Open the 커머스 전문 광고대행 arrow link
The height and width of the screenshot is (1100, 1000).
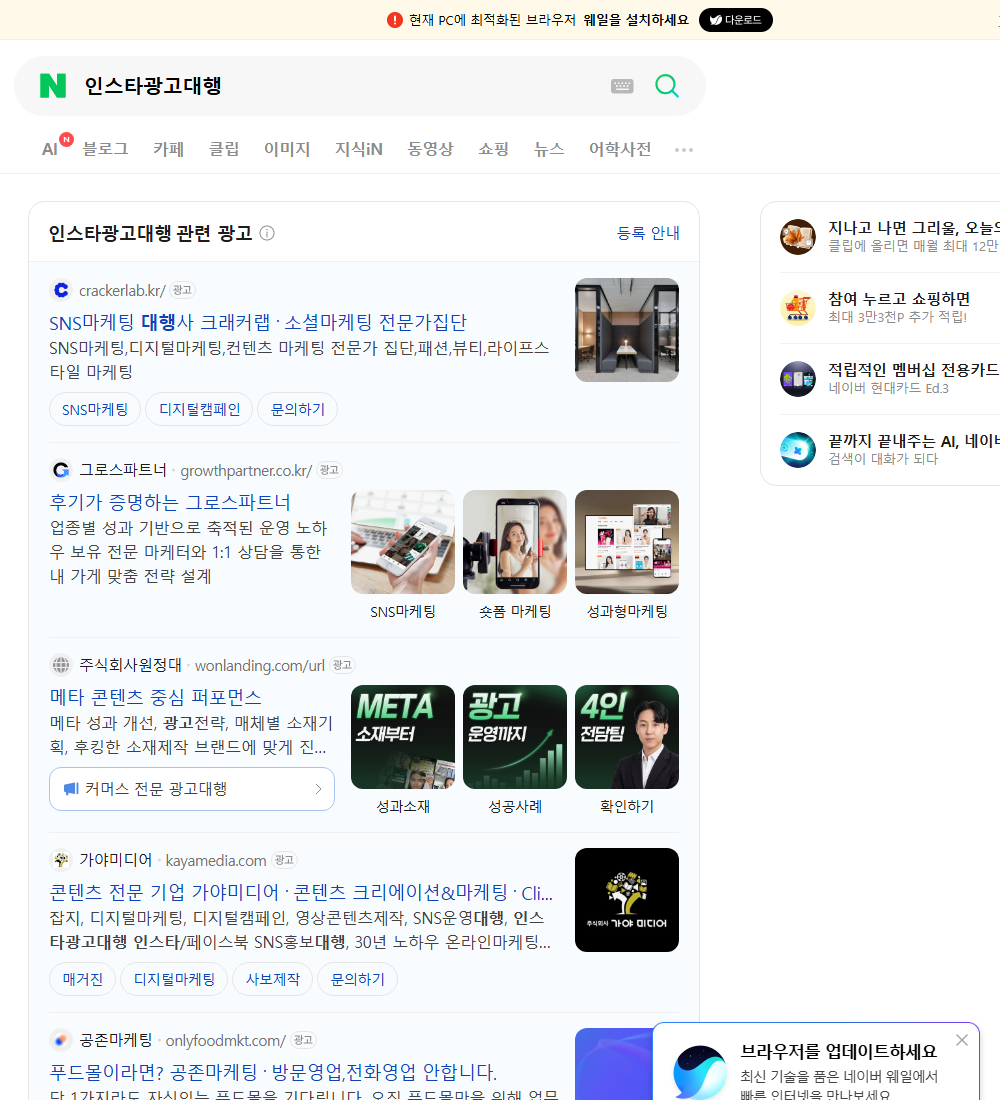[x=192, y=789]
